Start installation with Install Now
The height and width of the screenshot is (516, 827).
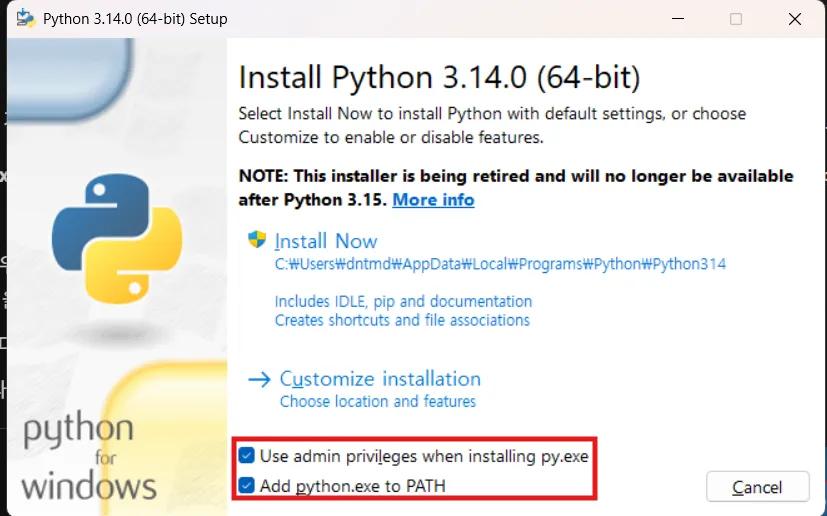click(326, 241)
